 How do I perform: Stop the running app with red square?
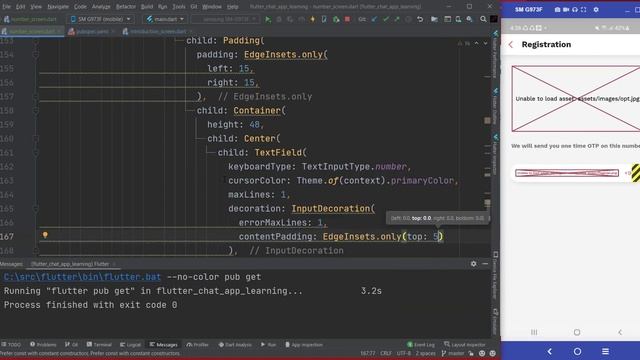point(347,19)
